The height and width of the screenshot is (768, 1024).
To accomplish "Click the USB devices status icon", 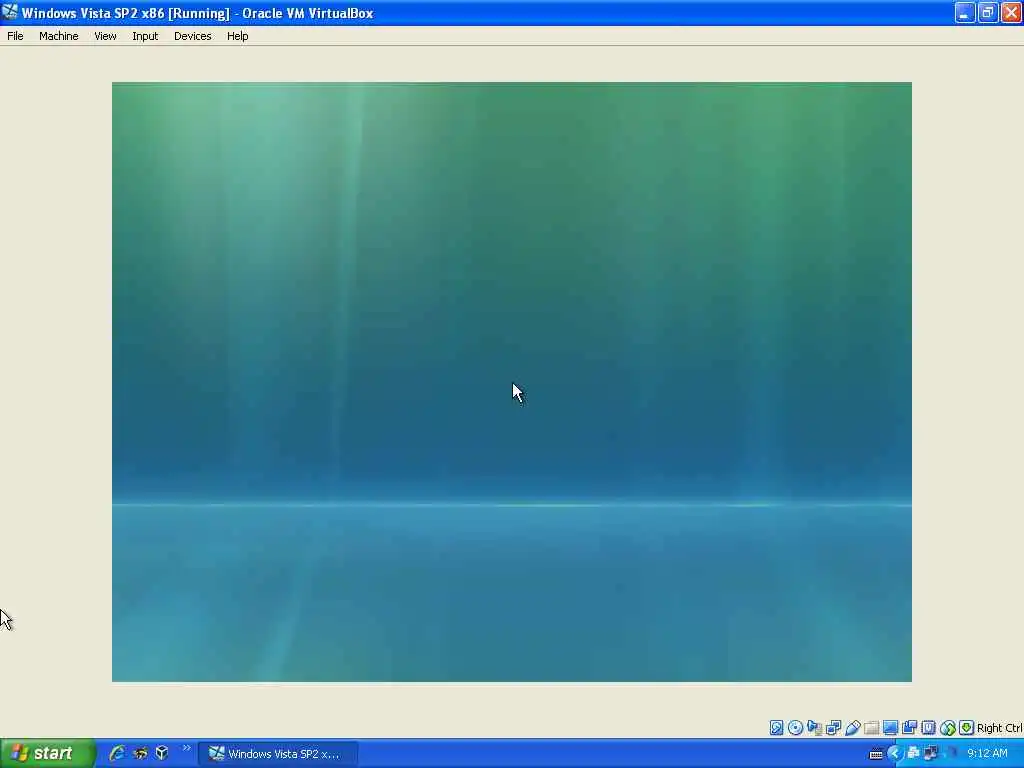I will [853, 728].
